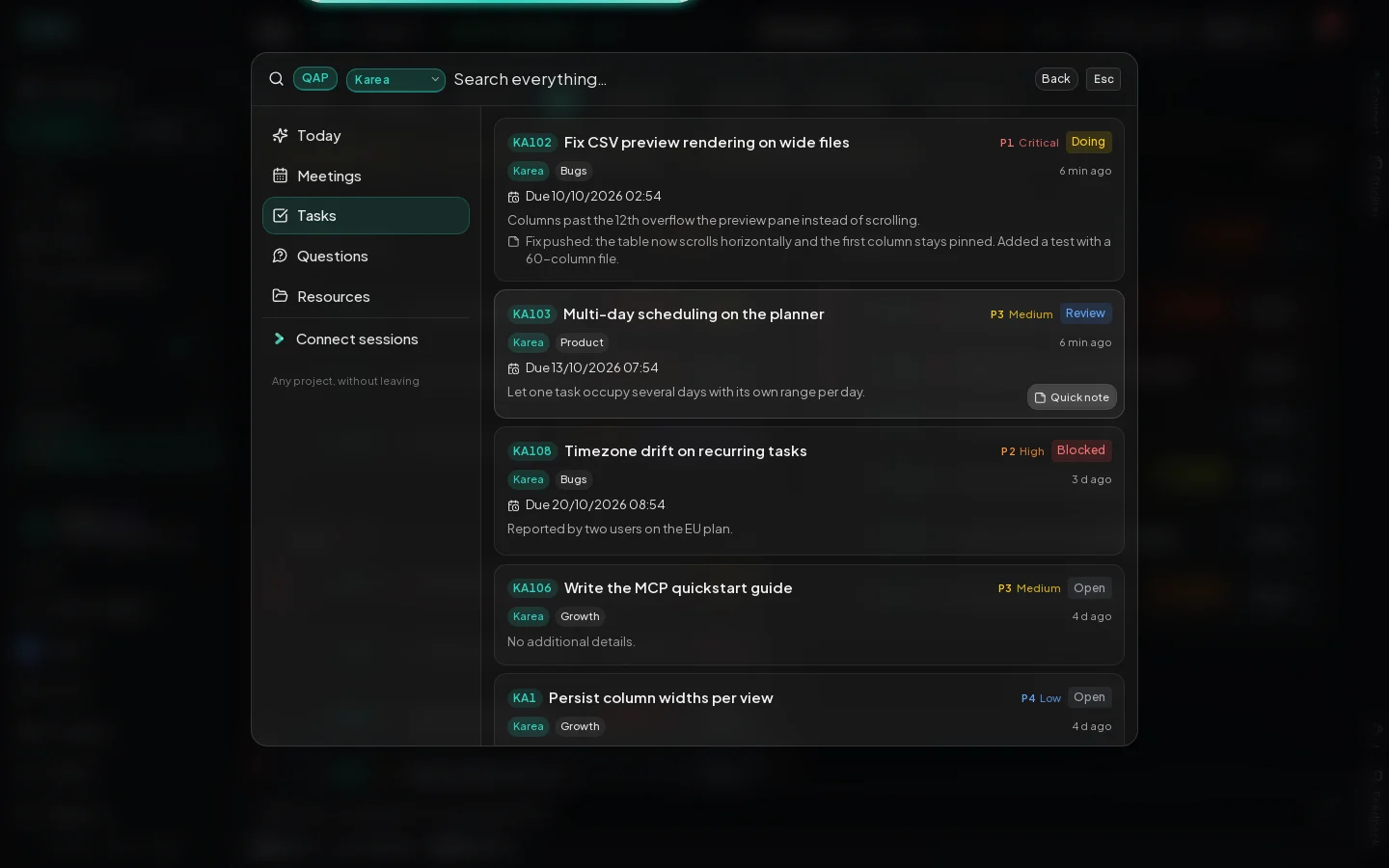The width and height of the screenshot is (1389, 868).
Task: Click calendar icon on KA102 due date
Action: pos(513,197)
